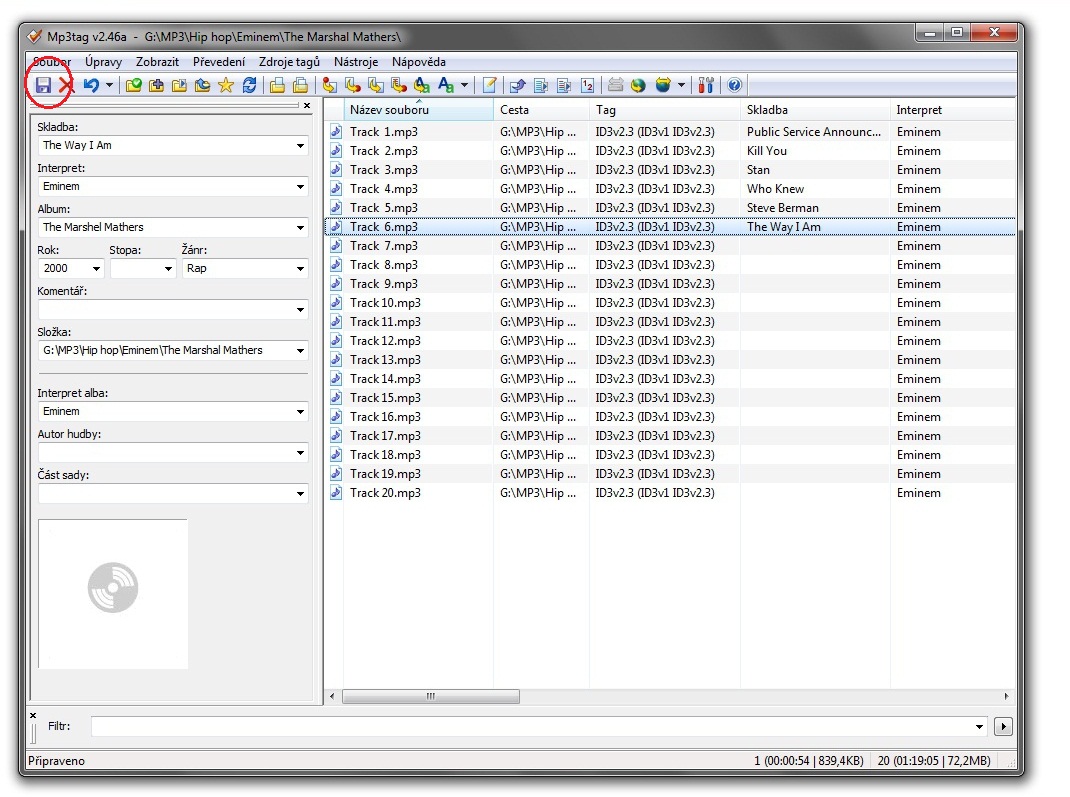Click the horizontal scrollbar thumb in file list
Screen dimensions: 1070x797
tap(431, 696)
